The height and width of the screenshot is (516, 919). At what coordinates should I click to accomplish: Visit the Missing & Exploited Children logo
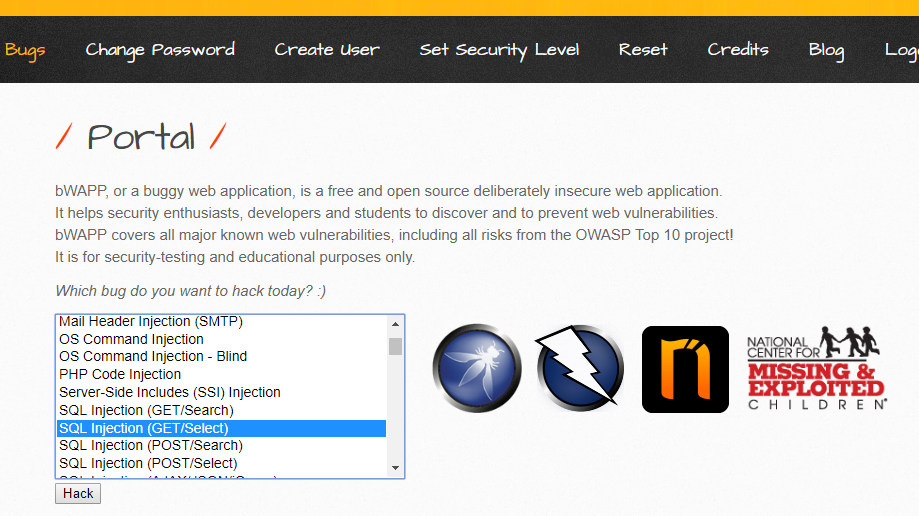[816, 368]
